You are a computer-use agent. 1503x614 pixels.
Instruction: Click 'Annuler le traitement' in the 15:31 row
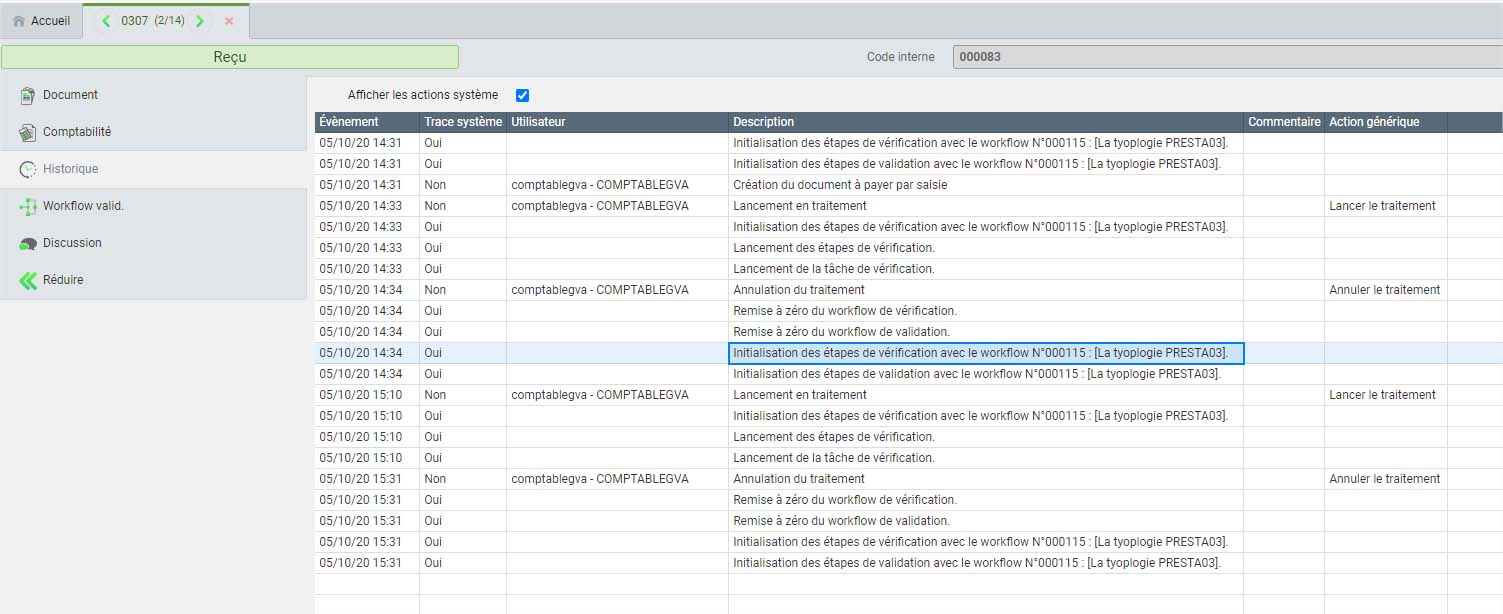coord(1385,479)
